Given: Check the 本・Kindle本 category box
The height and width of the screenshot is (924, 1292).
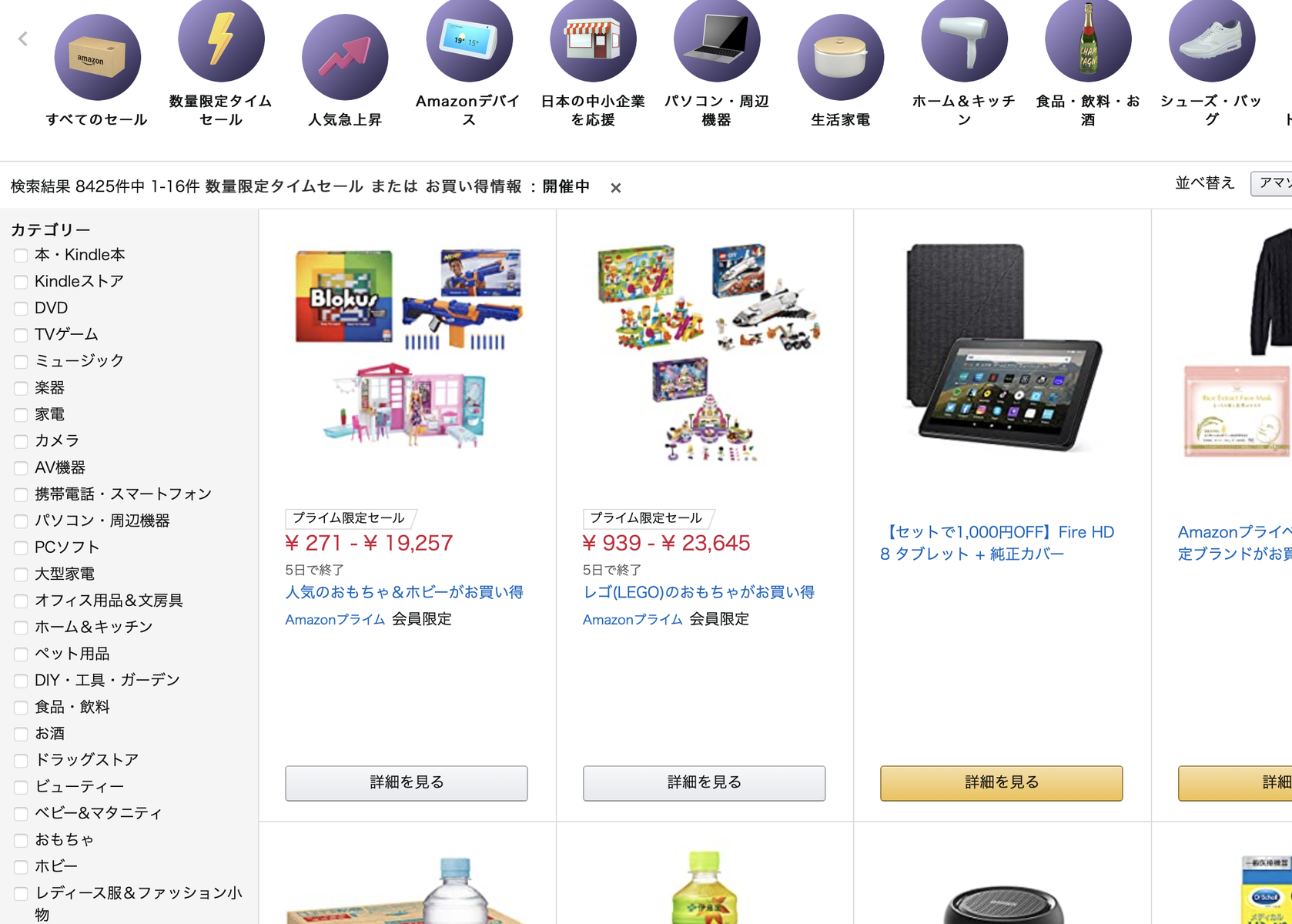Looking at the screenshot, I should coord(21,256).
